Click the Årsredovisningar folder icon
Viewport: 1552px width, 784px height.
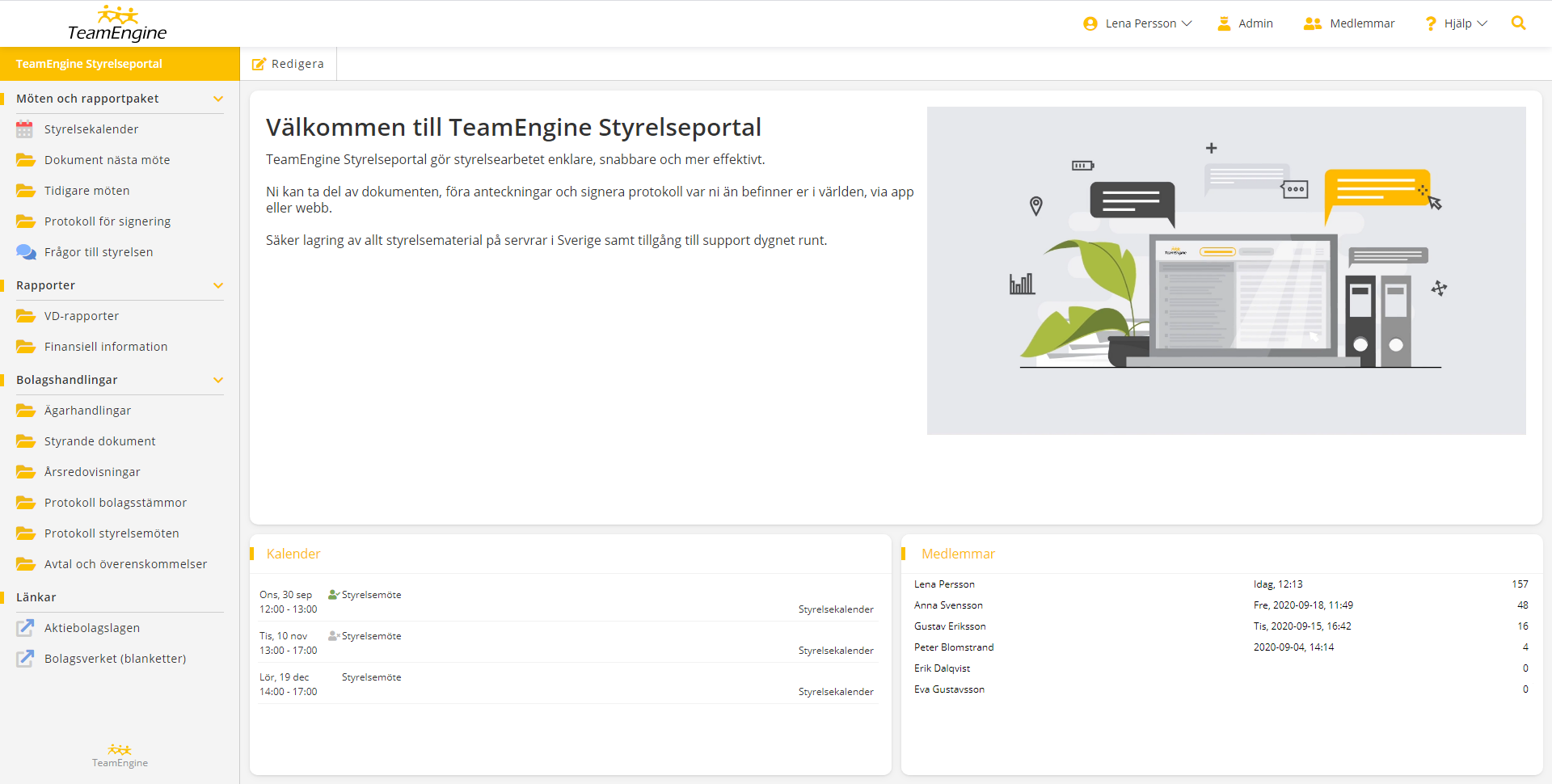coord(26,472)
